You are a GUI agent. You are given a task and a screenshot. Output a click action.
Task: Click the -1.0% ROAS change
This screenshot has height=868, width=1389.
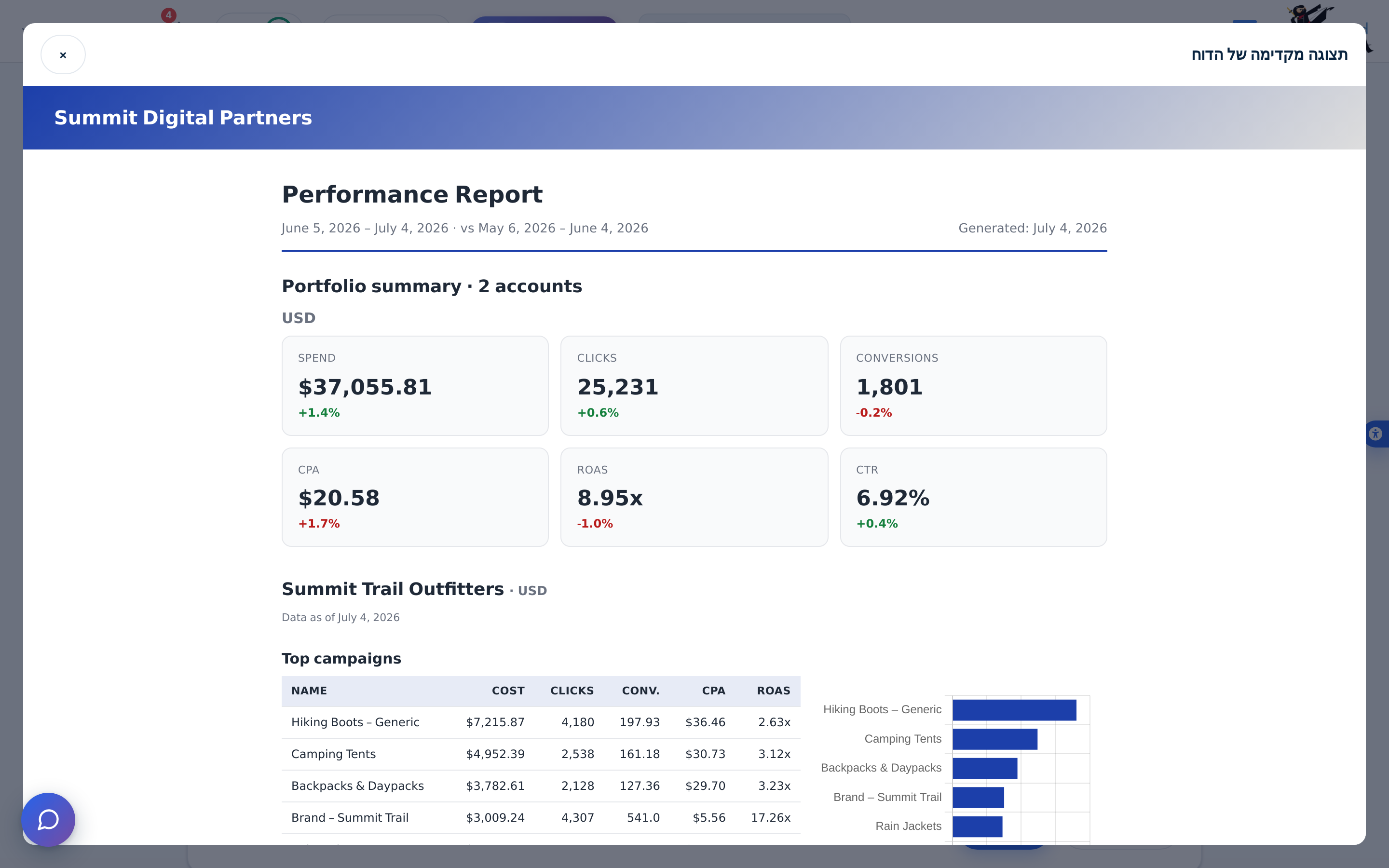[595, 524]
